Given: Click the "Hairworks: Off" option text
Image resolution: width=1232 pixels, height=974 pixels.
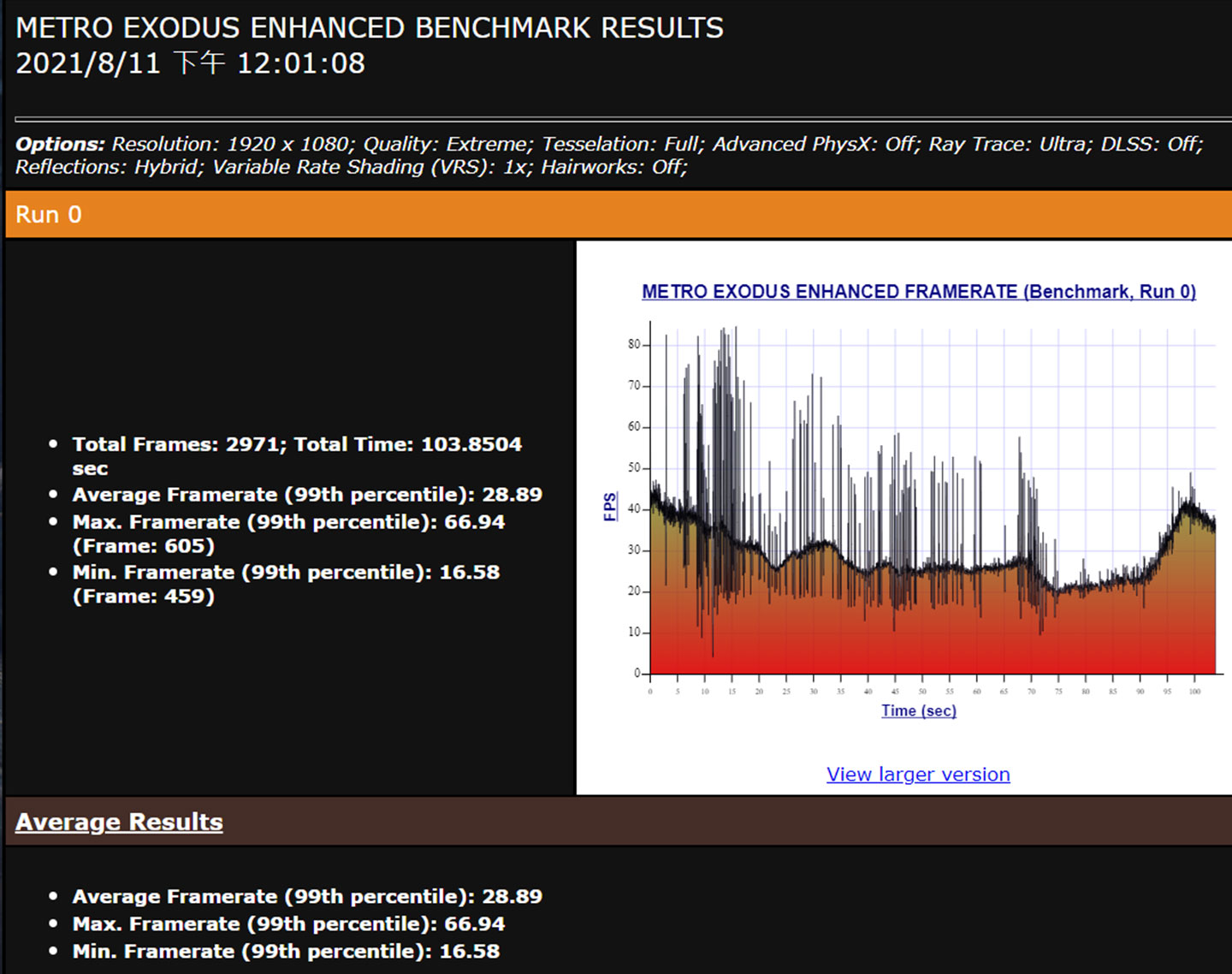Looking at the screenshot, I should 613,167.
